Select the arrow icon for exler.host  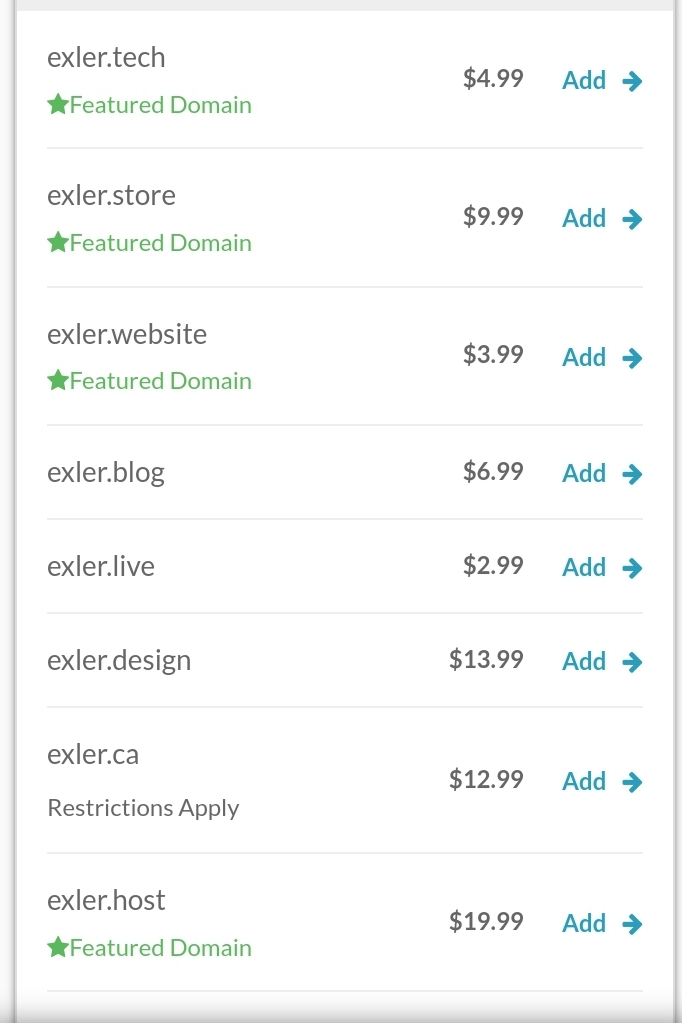(632, 924)
